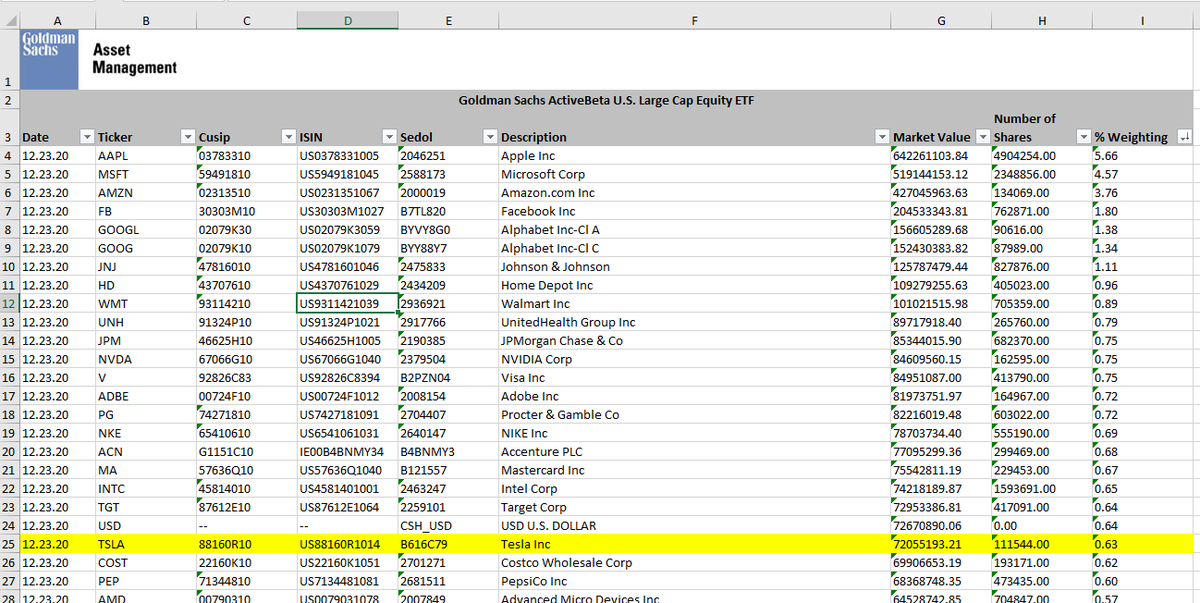Image resolution: width=1200 pixels, height=603 pixels.
Task: Open the Description column filter dropdown
Action: [881, 137]
